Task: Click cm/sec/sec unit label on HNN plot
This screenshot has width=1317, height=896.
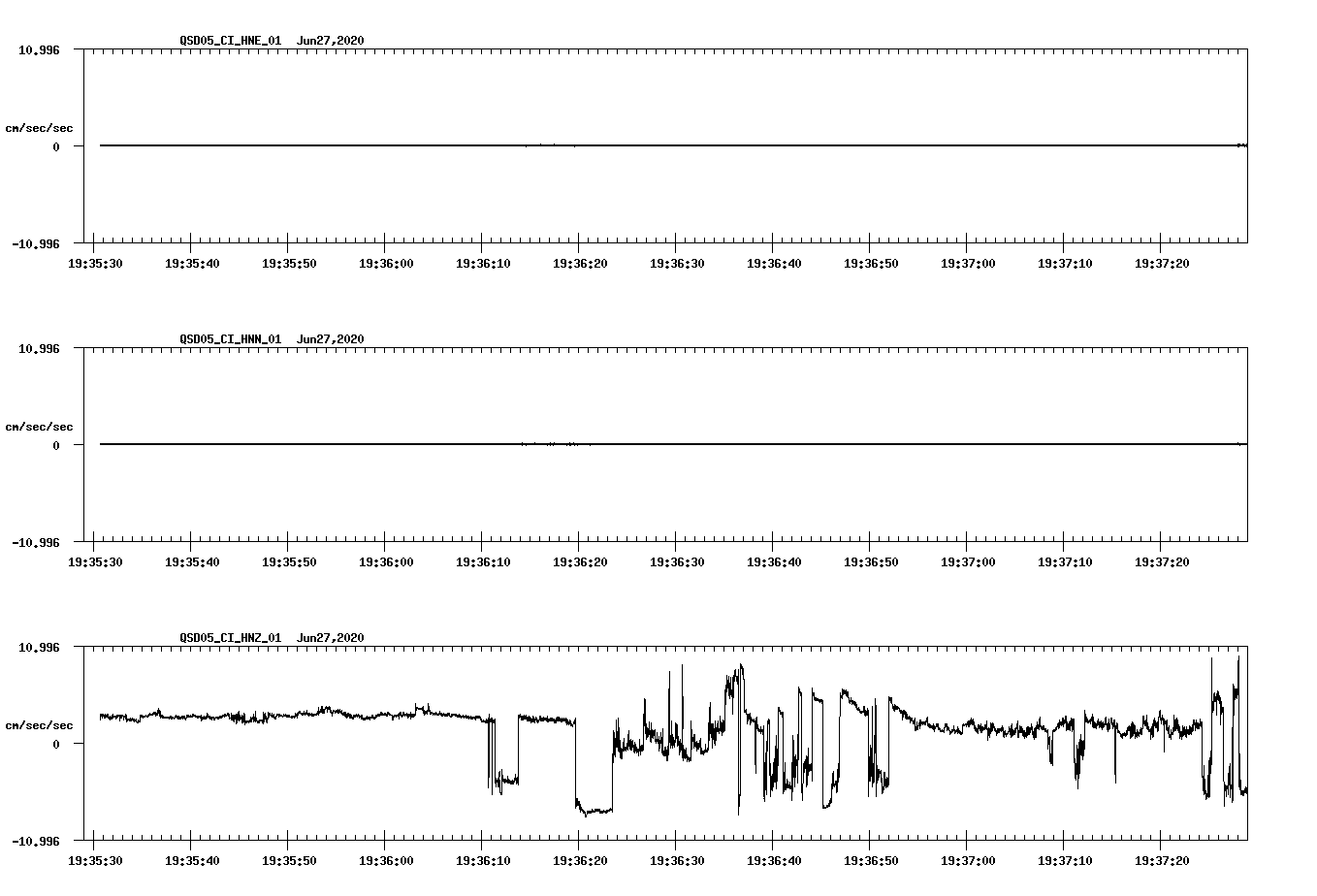Action: 39,427
